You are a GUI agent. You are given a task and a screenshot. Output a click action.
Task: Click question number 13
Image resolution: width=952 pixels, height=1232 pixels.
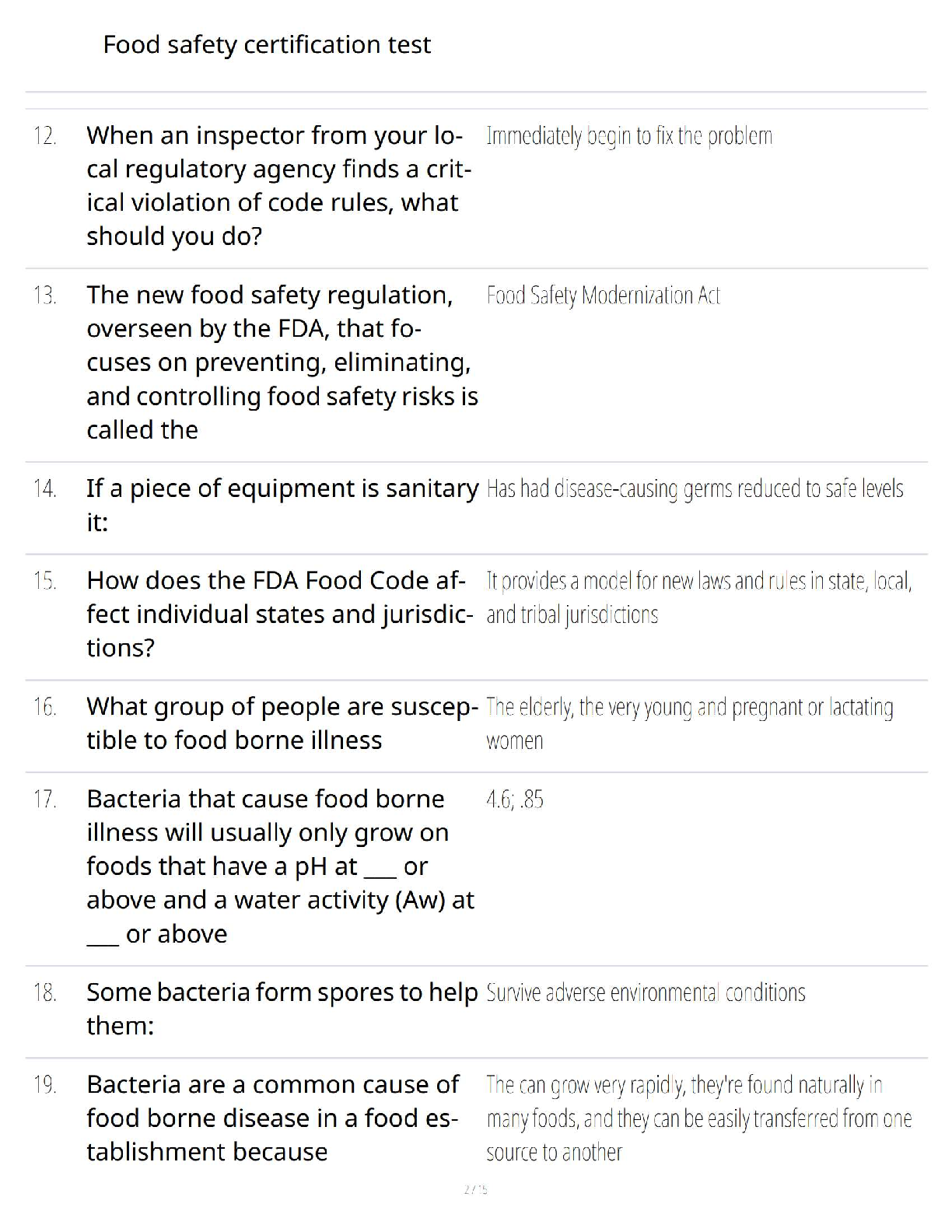[44, 296]
